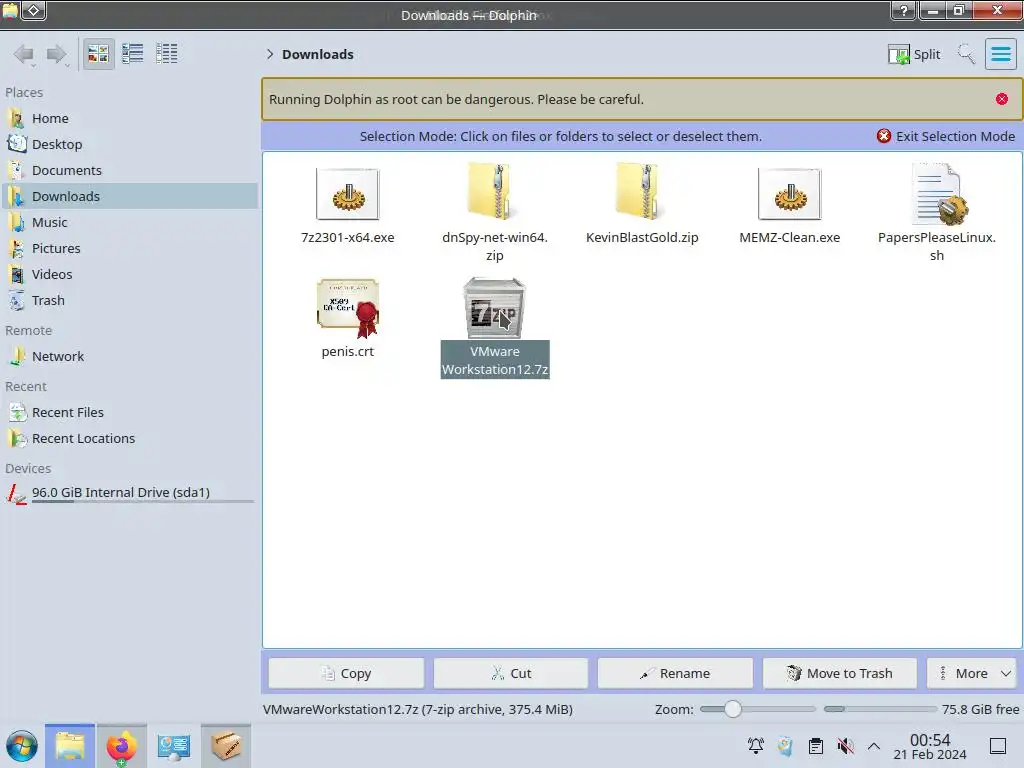Image resolution: width=1024 pixels, height=768 pixels.
Task: Expand the More actions dropdown
Action: [x=972, y=673]
